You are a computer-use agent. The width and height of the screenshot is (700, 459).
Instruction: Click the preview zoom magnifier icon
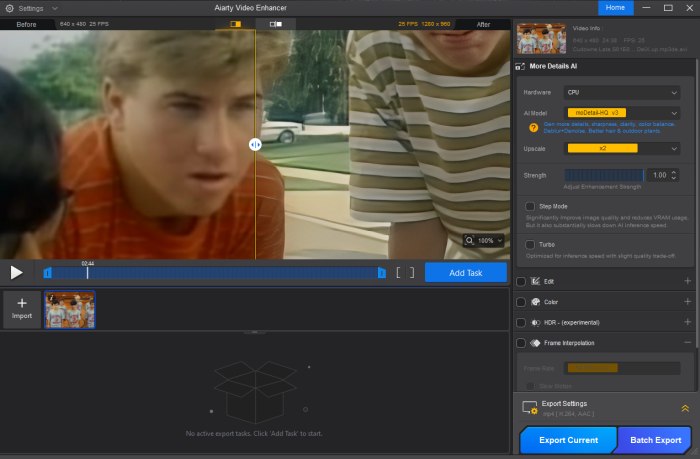click(x=470, y=241)
